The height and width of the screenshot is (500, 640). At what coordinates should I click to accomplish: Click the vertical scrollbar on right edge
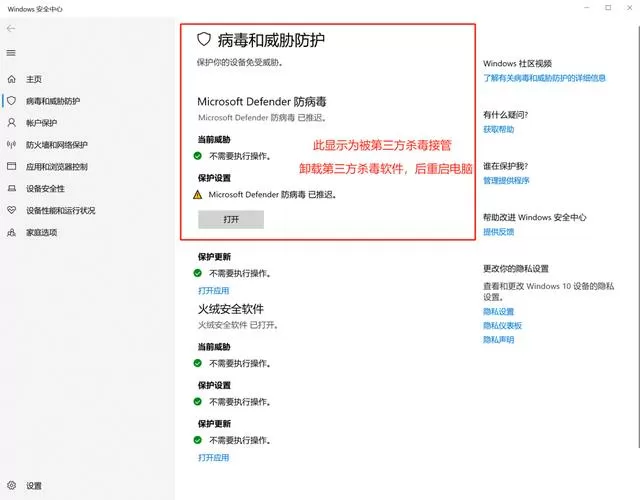(638, 237)
